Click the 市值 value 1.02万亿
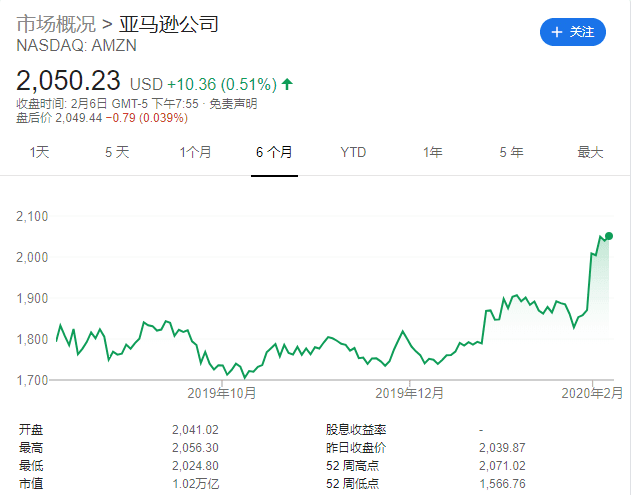This screenshot has height=495, width=632. tap(195, 484)
